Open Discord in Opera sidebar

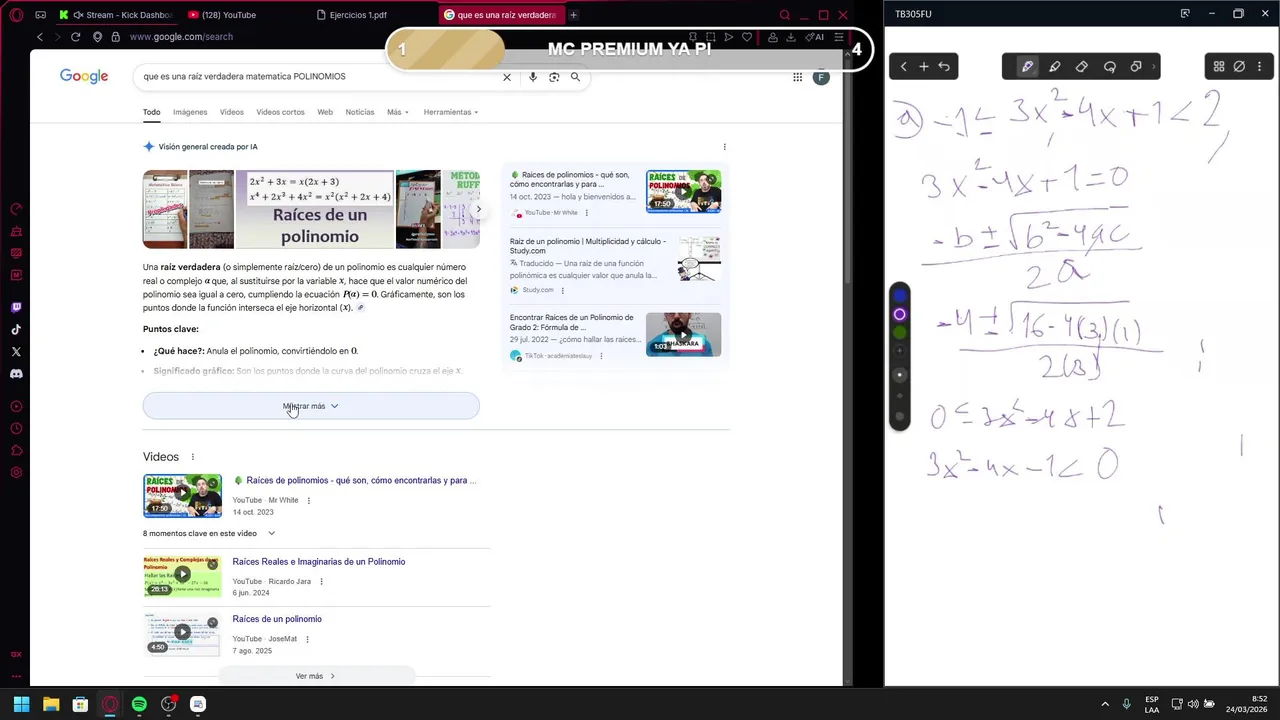coord(16,374)
